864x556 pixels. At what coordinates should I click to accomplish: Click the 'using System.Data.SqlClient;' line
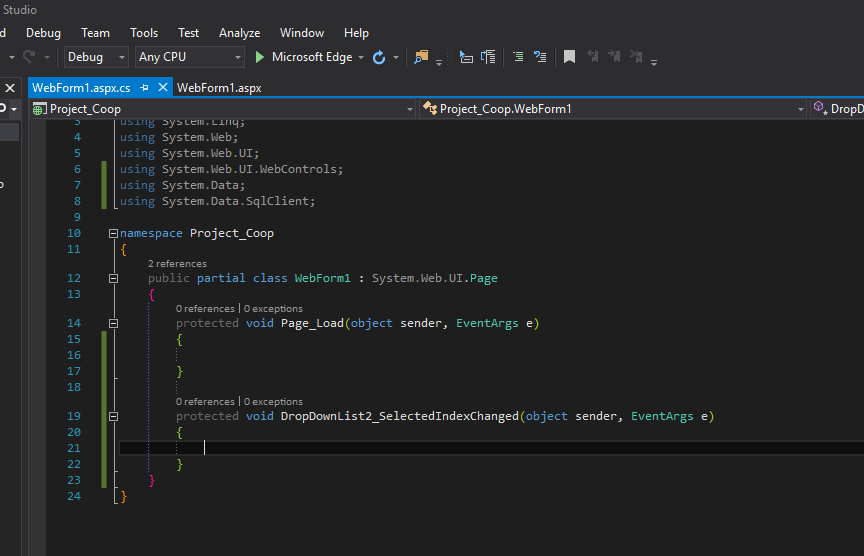pyautogui.click(x=218, y=201)
